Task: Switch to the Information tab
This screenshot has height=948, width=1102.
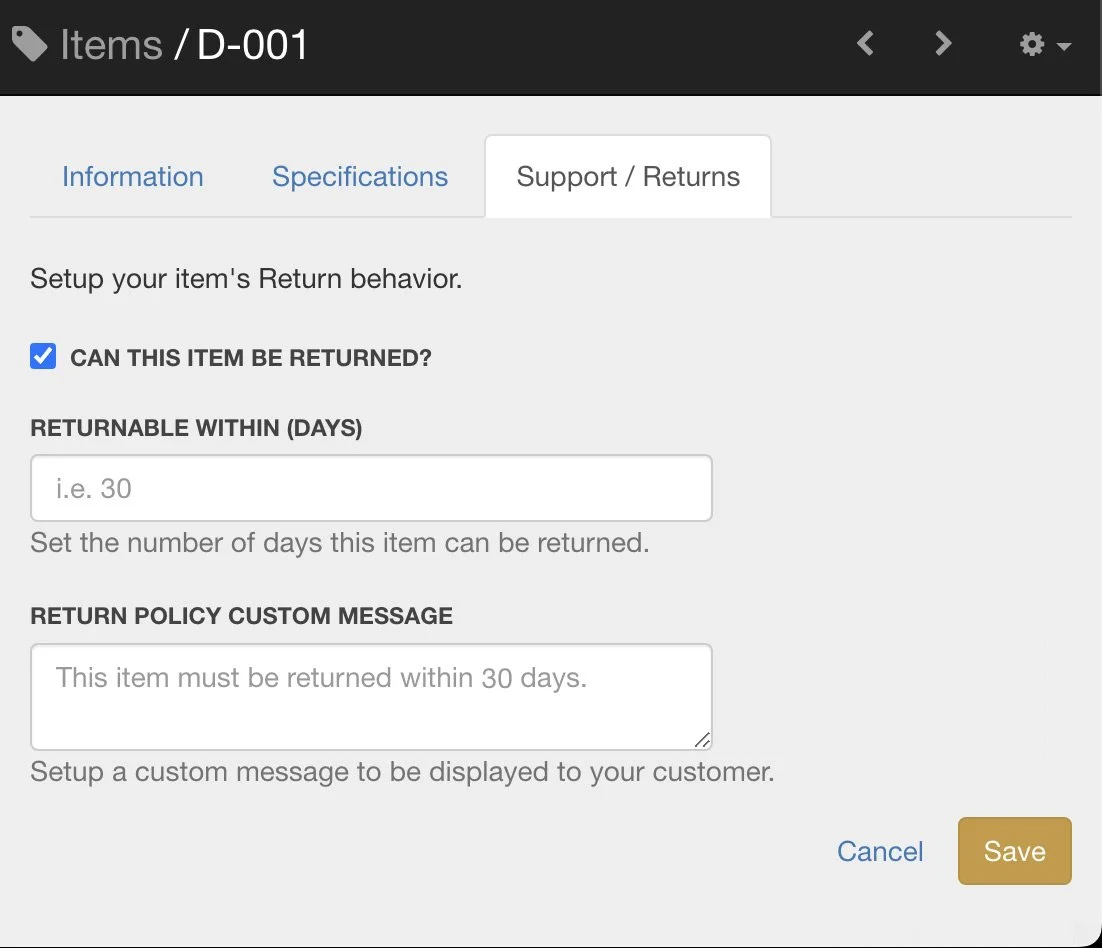Action: [133, 177]
